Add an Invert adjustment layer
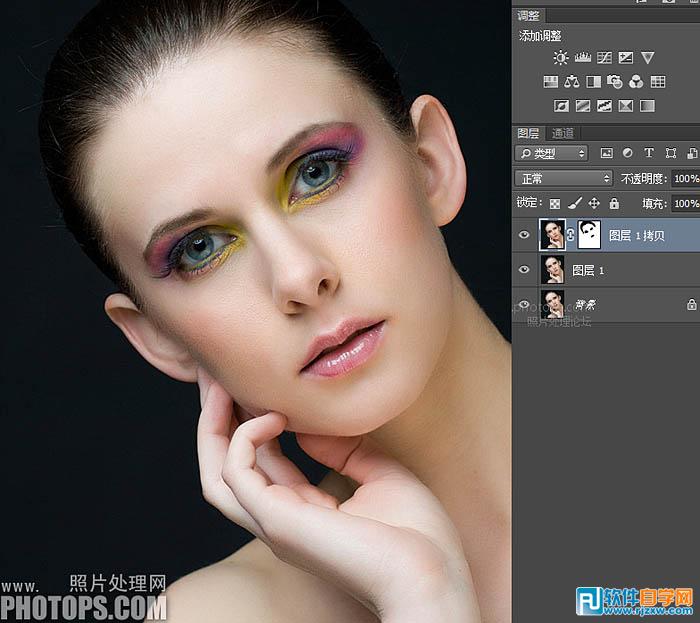This screenshot has width=700, height=623. pyautogui.click(x=561, y=106)
